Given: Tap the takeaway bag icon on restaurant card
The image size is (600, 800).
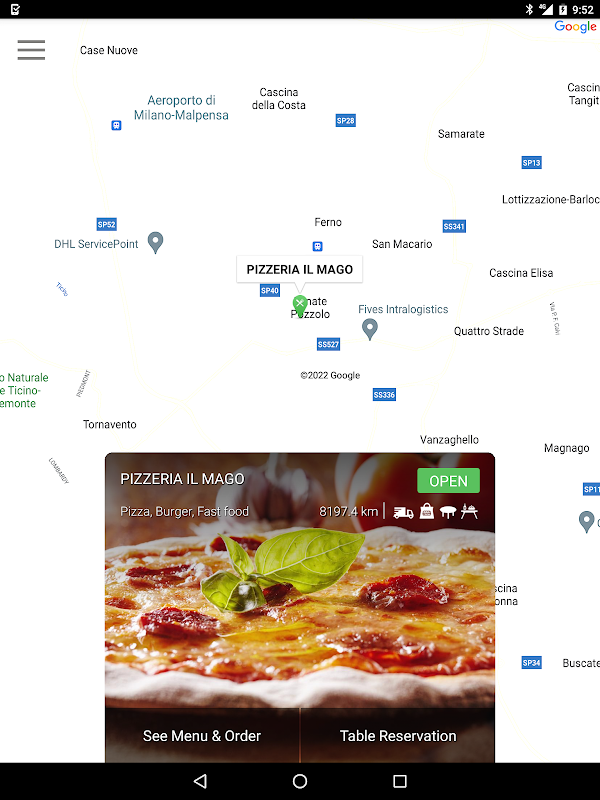Looking at the screenshot, I should (x=427, y=511).
